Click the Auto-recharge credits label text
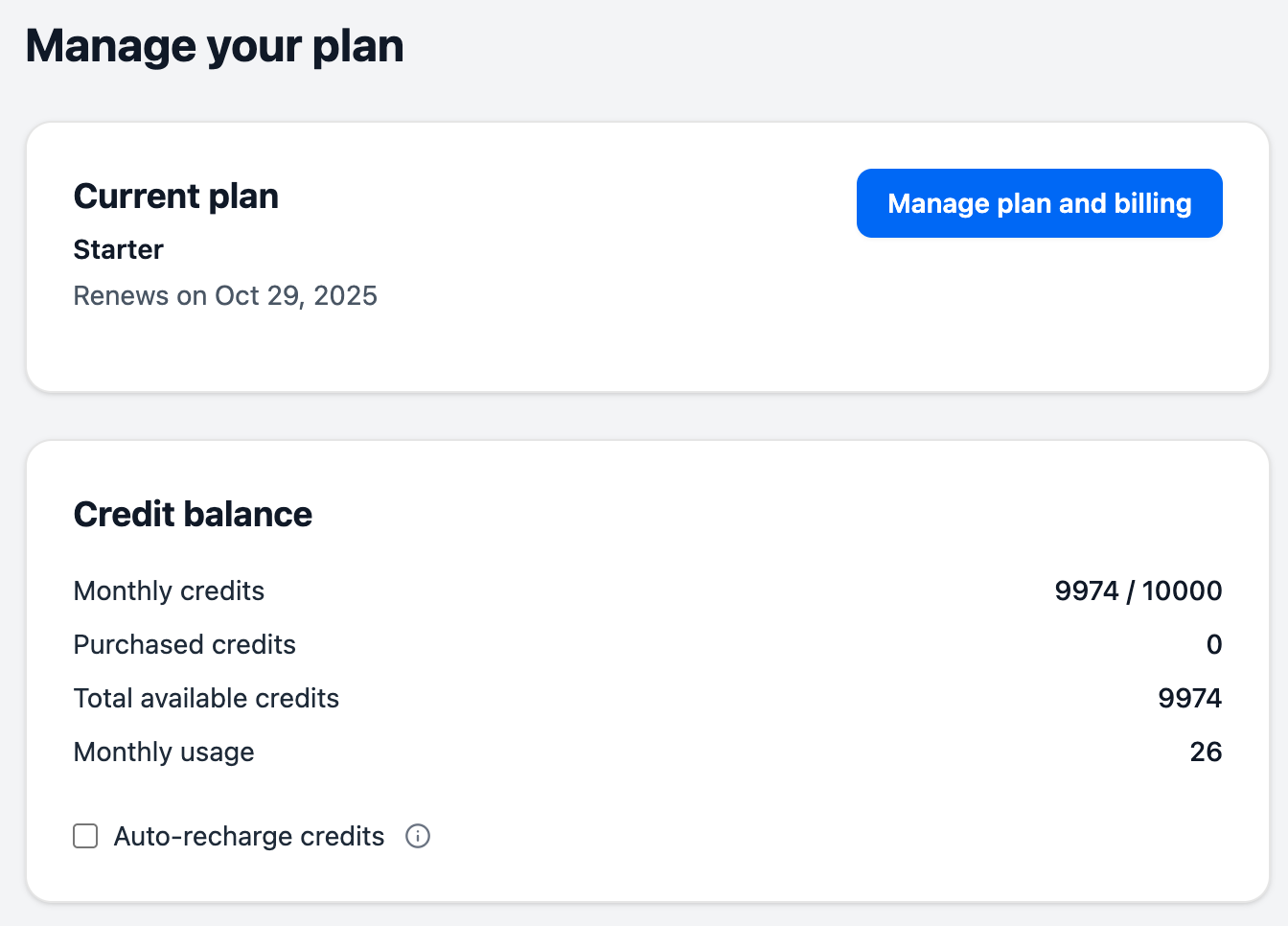The image size is (1288, 926). click(248, 836)
